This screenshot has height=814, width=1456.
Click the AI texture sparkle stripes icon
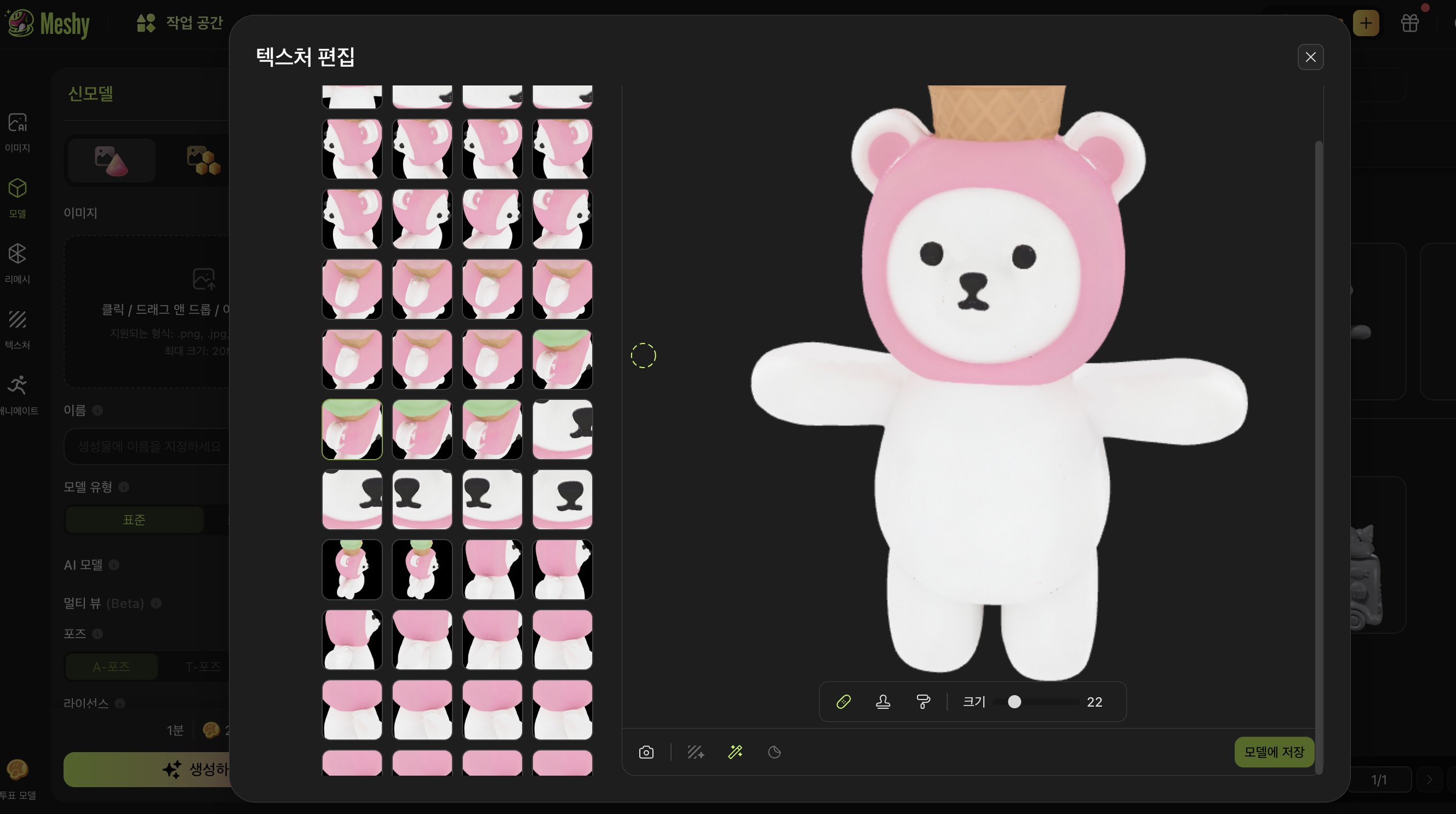coord(695,753)
